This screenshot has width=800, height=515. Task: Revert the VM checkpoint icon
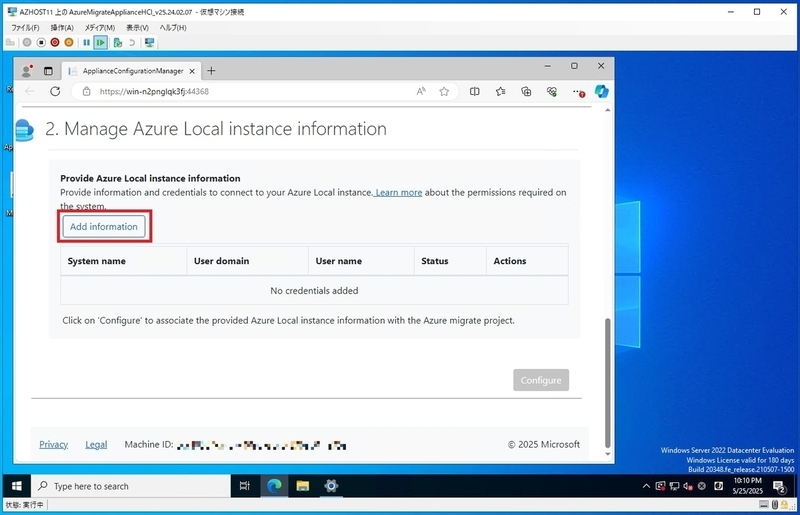132,42
